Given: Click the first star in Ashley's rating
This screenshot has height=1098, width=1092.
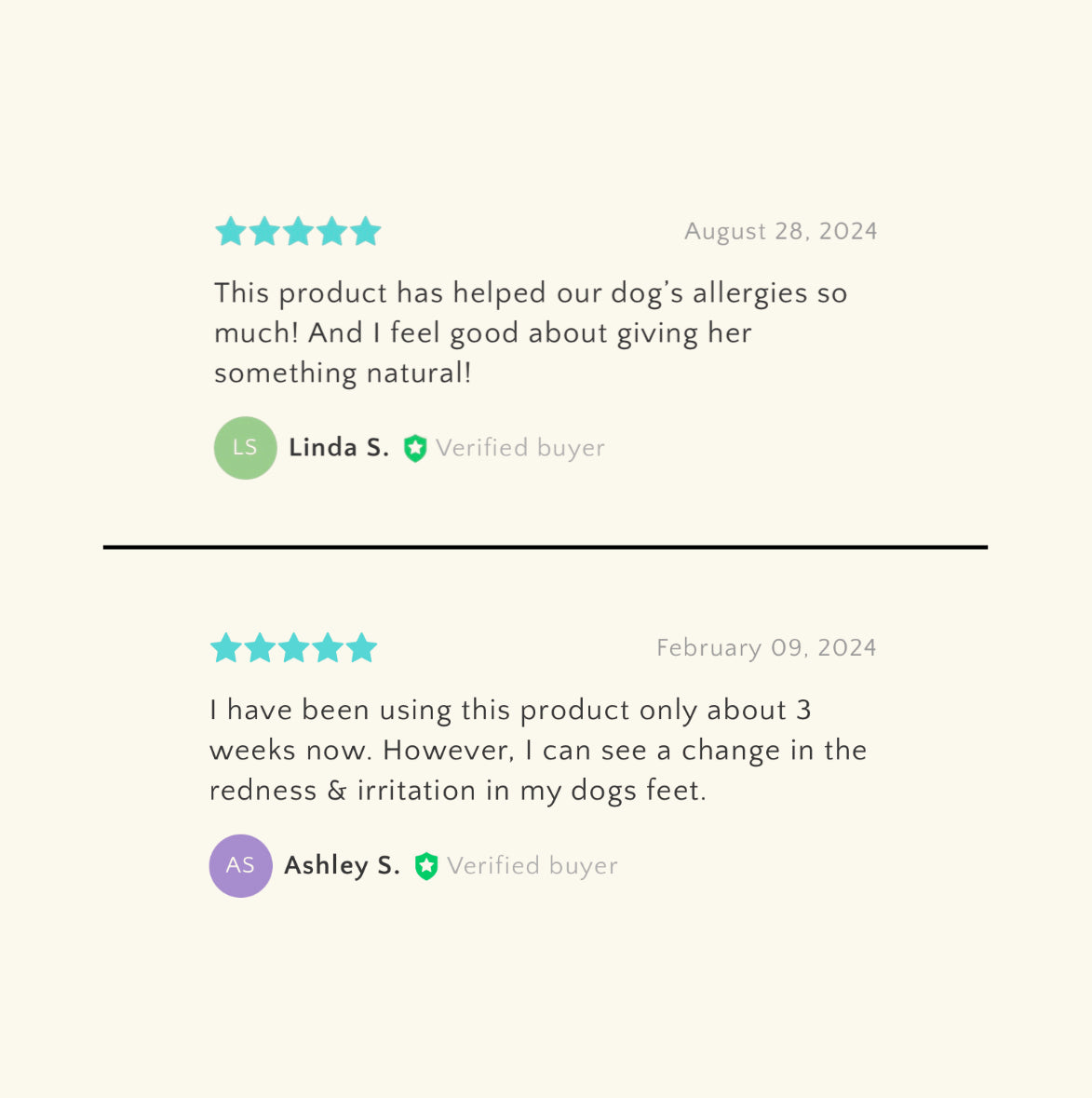Looking at the screenshot, I should 226,648.
